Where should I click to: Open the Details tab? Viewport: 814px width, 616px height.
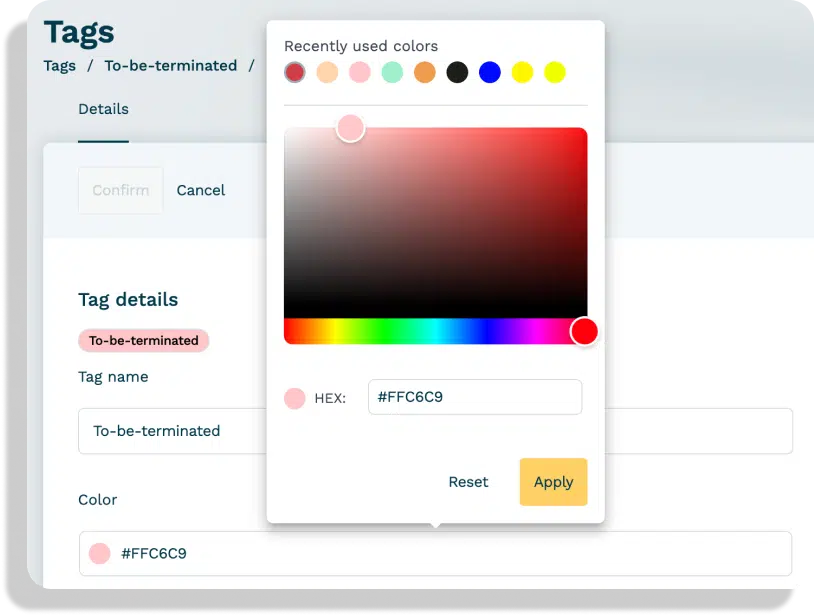103,109
